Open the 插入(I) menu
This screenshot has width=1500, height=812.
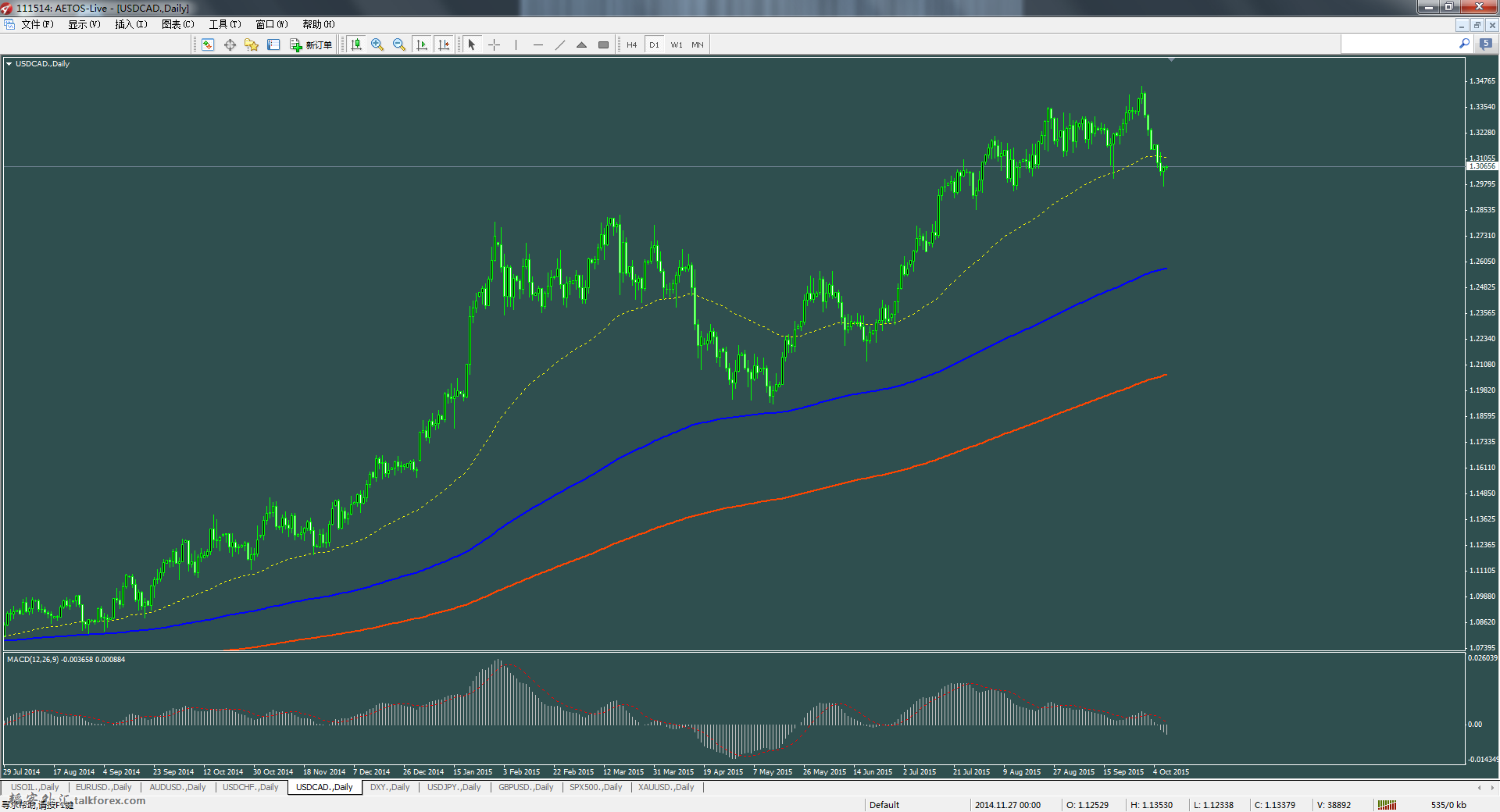point(131,24)
